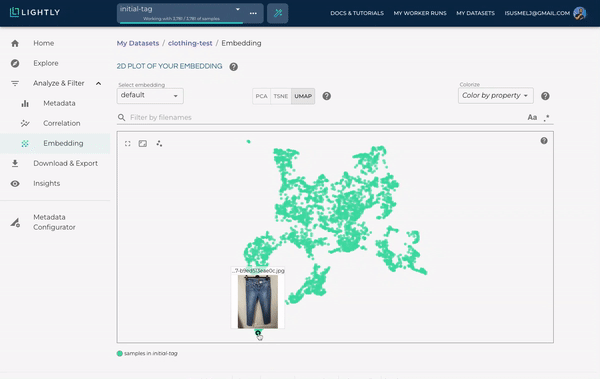The width and height of the screenshot is (600, 379).
Task: Open help next to 2D plot title
Action: point(233,67)
